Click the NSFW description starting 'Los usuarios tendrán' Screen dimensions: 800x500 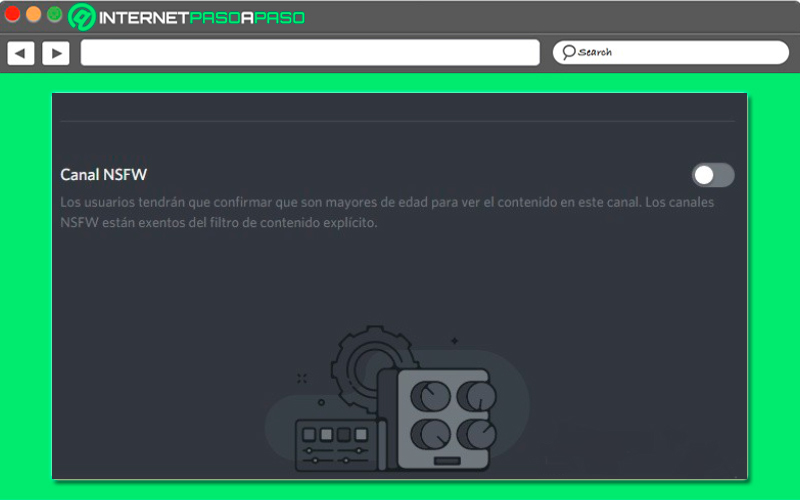[x=387, y=212]
